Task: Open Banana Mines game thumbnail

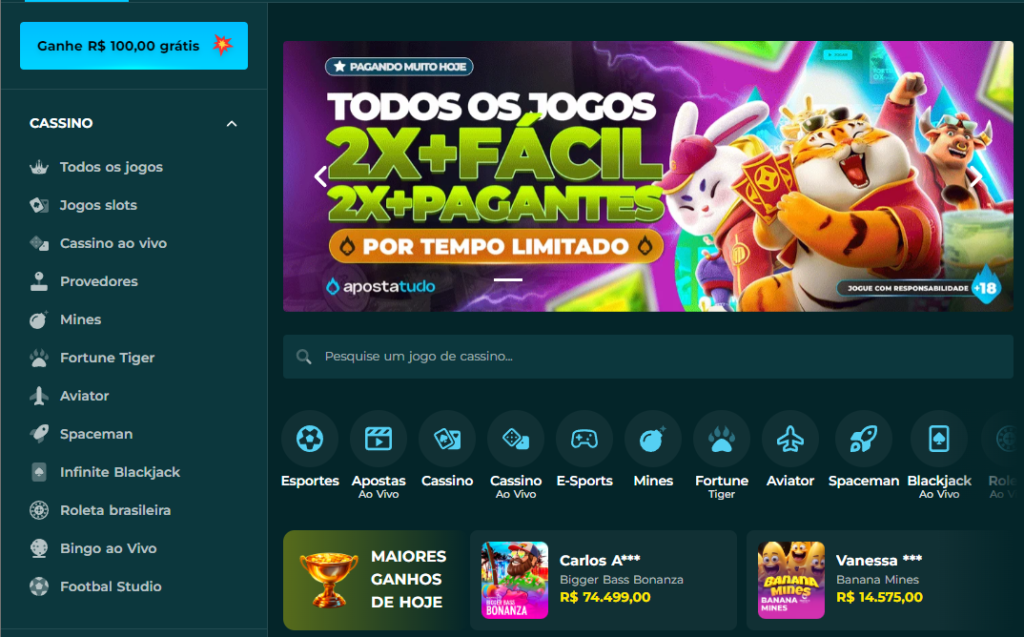Action: 791,580
